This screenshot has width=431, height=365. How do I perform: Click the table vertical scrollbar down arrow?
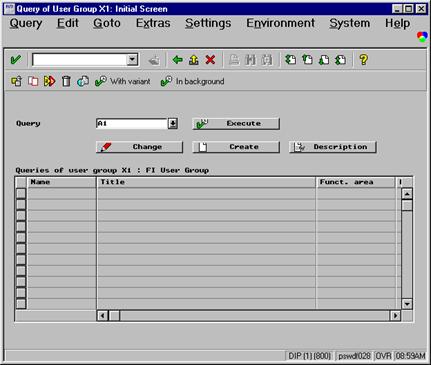[407, 304]
